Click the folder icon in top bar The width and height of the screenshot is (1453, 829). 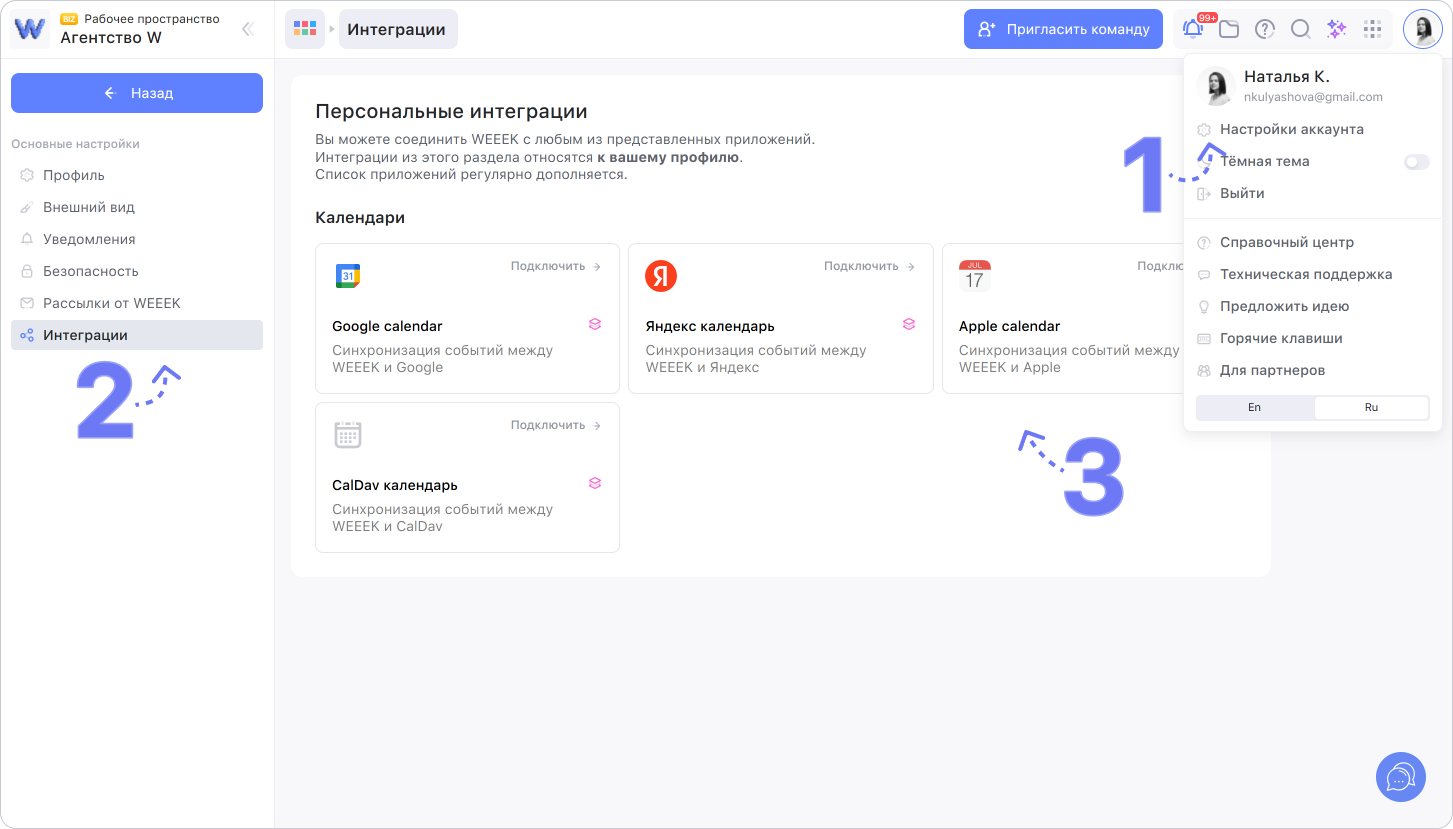coord(1229,29)
